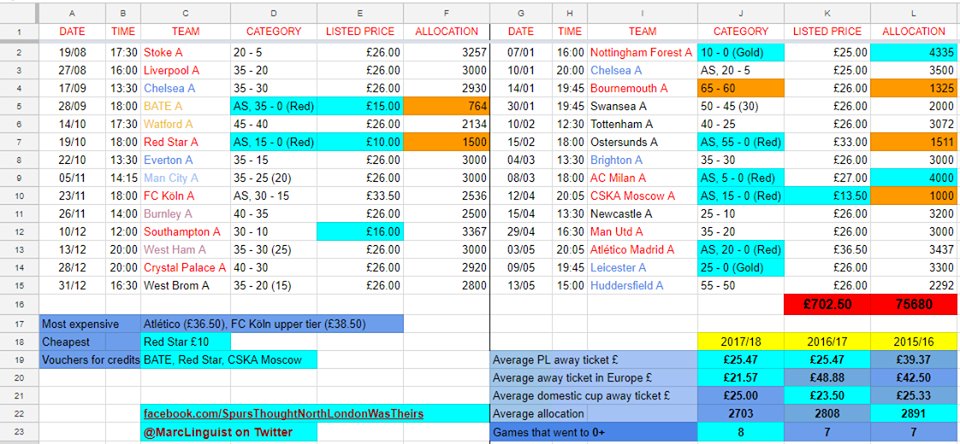960x444 pixels.
Task: Select column L header
Action: click(914, 13)
